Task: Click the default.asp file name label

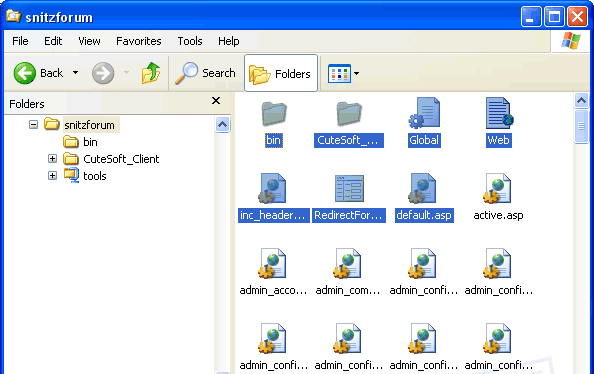Action: (x=424, y=215)
